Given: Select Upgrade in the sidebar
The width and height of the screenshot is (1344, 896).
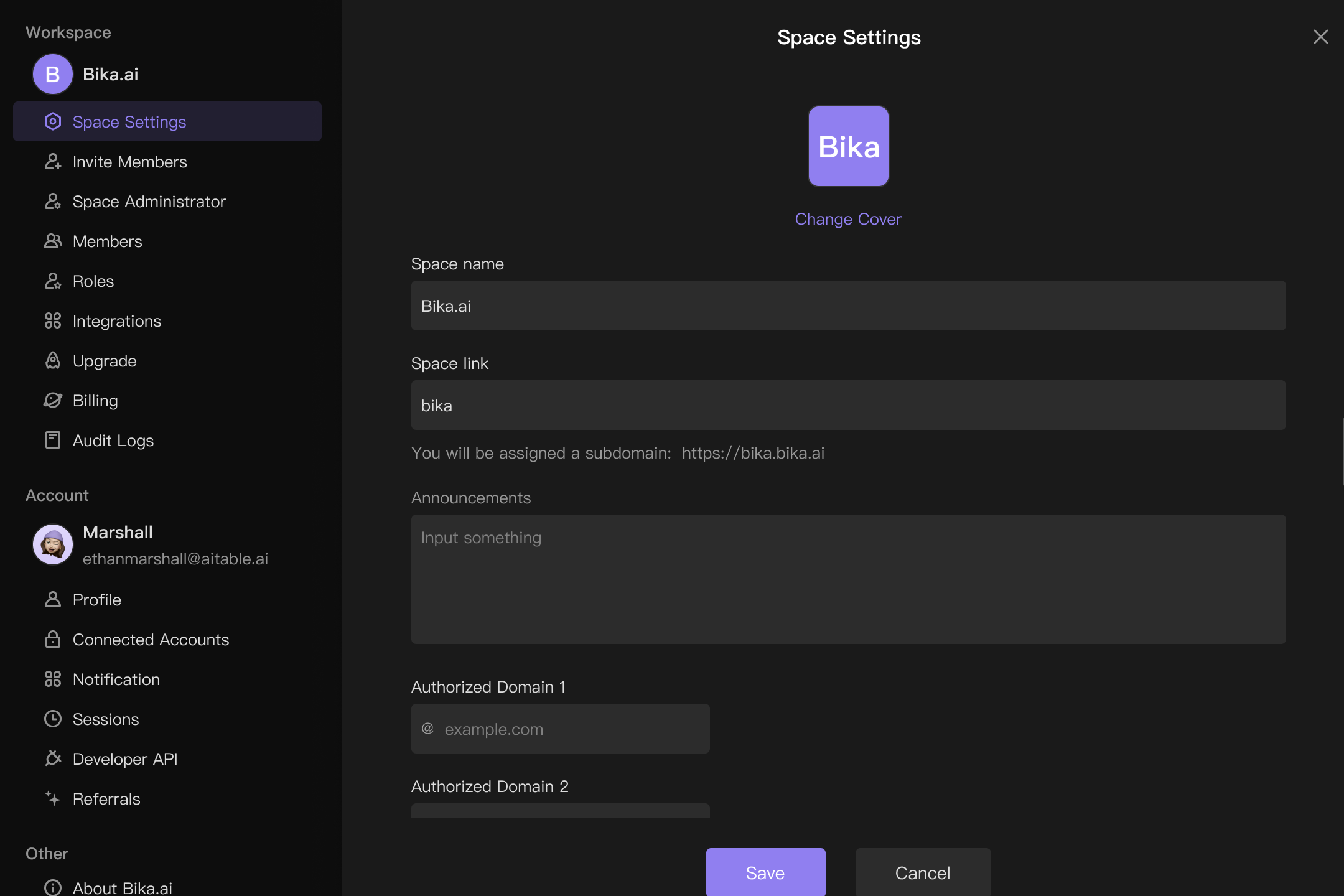Looking at the screenshot, I should point(167,360).
